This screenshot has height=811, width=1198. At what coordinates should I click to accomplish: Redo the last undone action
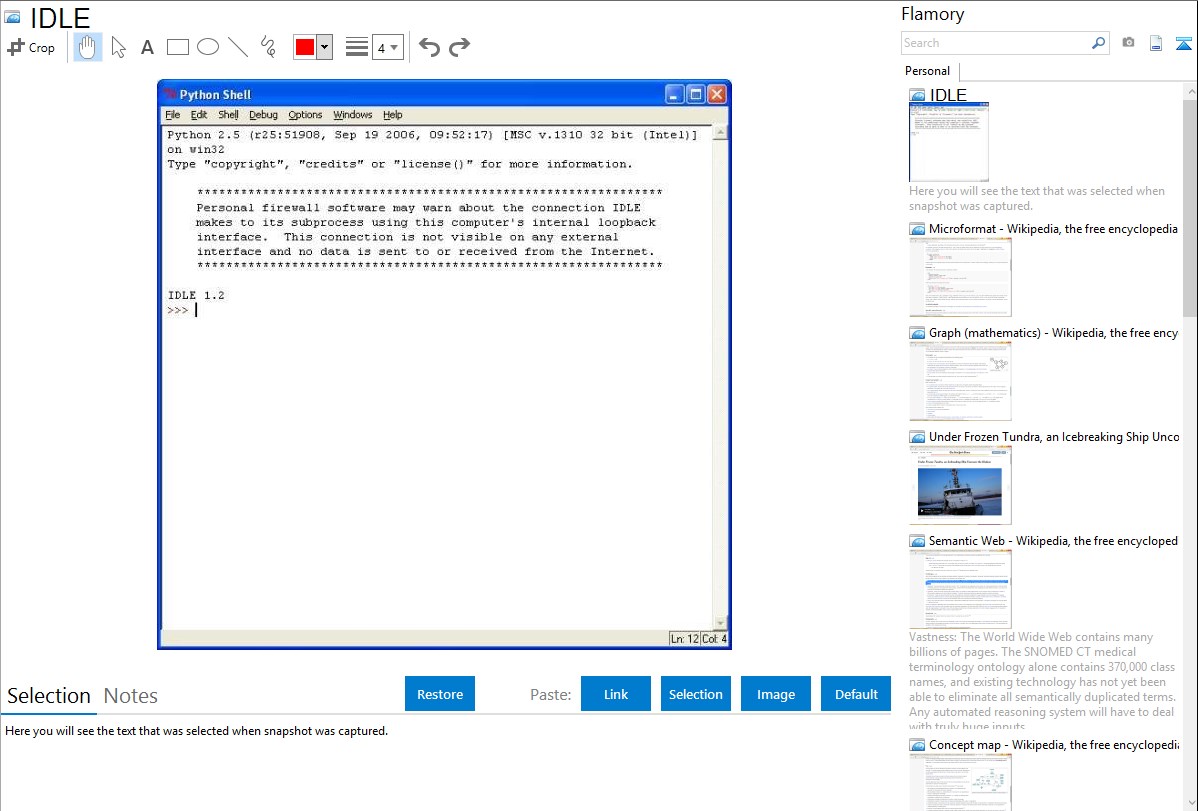coord(459,47)
